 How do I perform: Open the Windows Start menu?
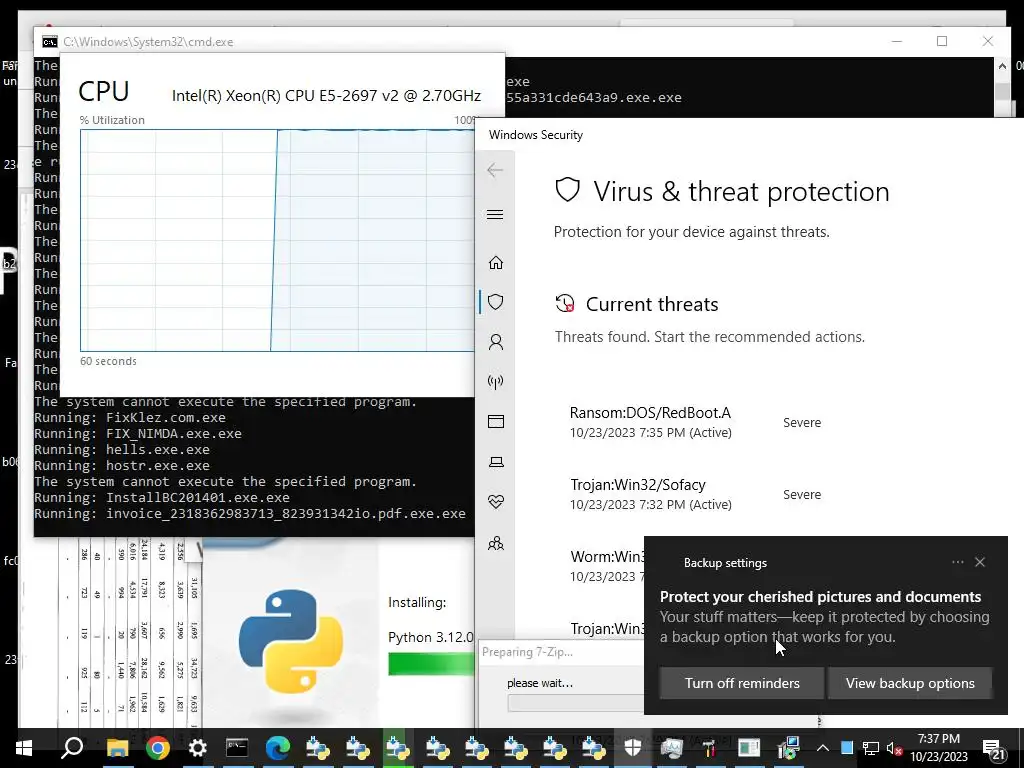click(24, 748)
